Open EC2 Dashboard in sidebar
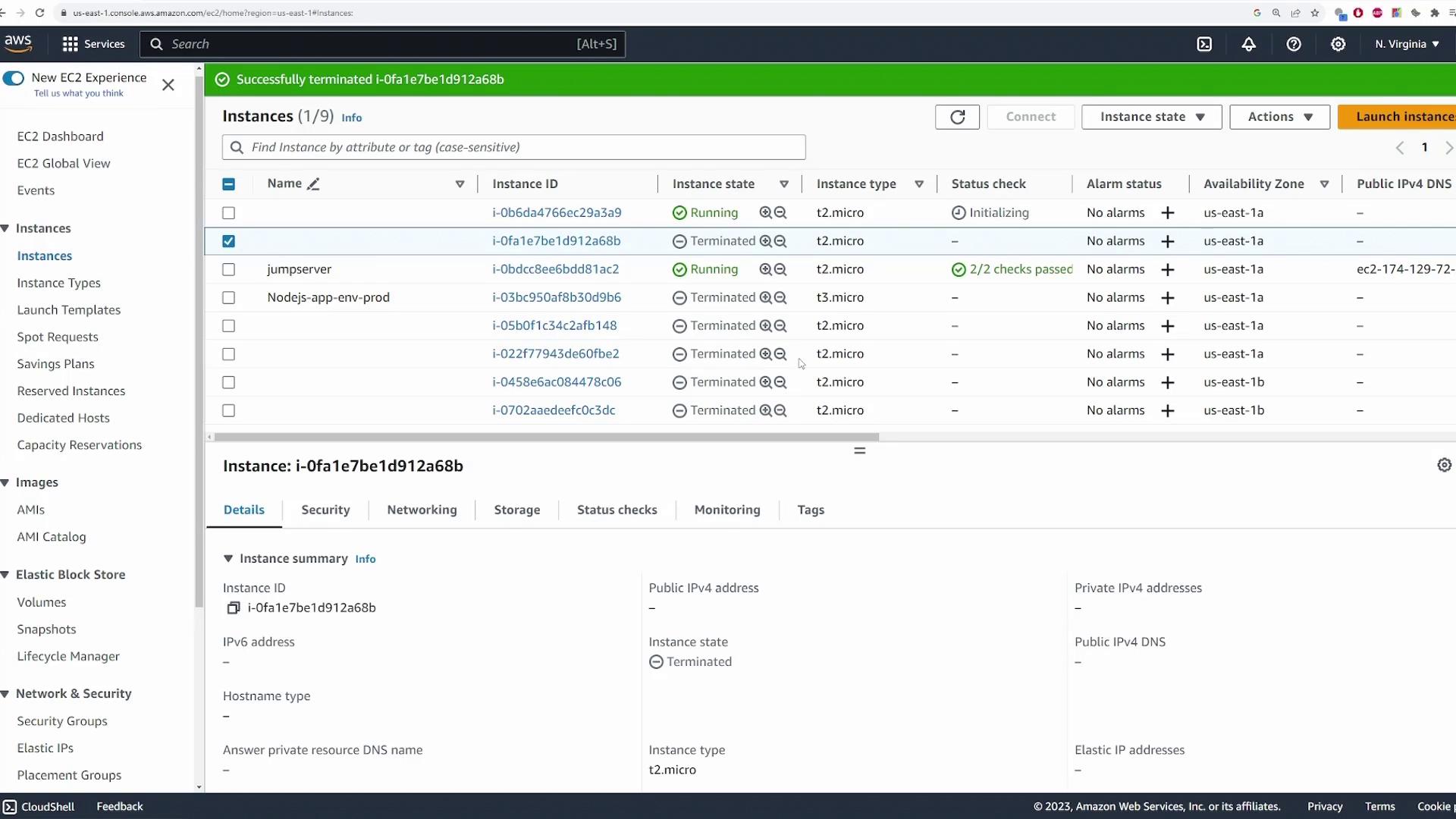Viewport: 1456px width, 819px height. click(60, 136)
